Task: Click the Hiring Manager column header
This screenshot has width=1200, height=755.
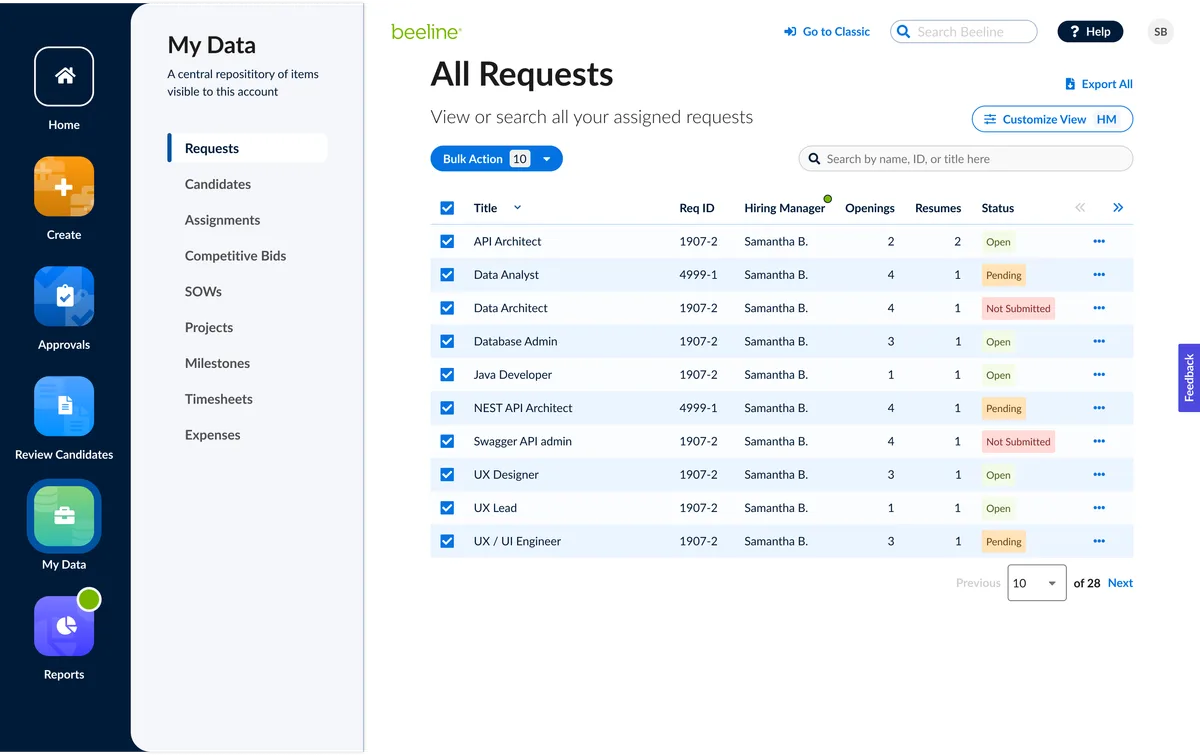Action: click(785, 208)
